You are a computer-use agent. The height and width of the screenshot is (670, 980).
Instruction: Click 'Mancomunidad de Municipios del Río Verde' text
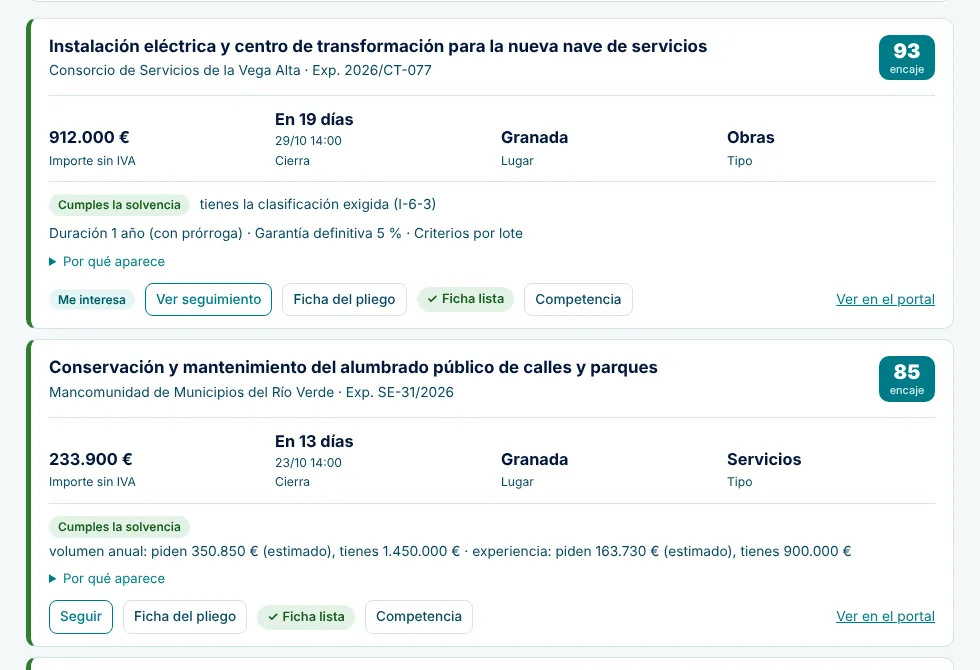(191, 392)
